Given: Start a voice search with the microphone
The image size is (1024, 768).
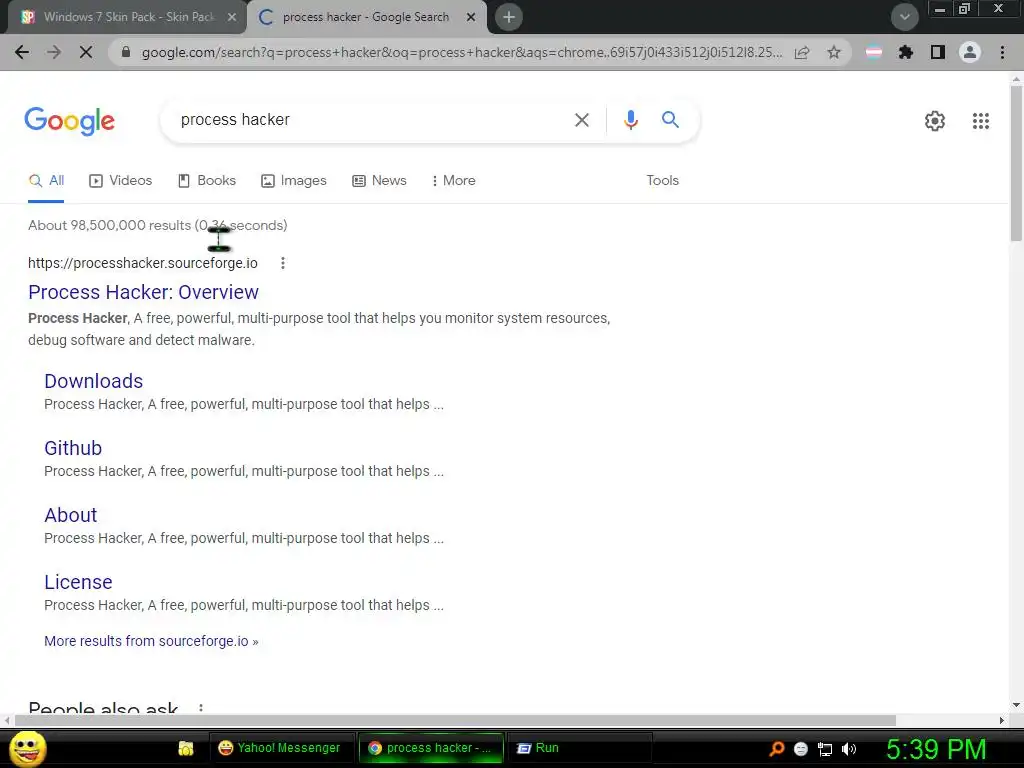Looking at the screenshot, I should [630, 120].
